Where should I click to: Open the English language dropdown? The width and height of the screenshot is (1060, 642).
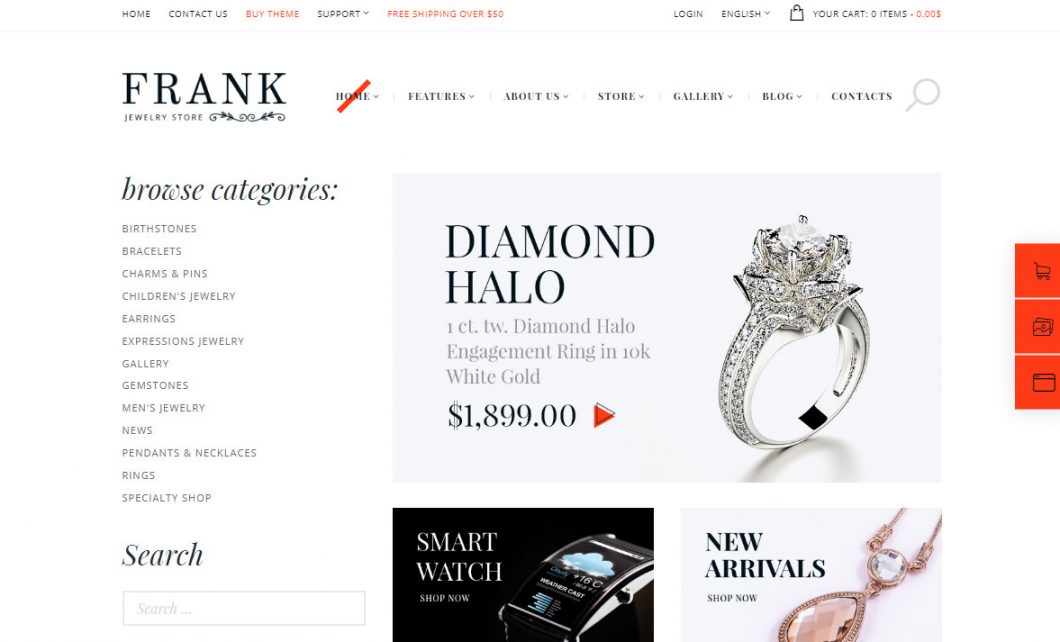click(745, 14)
